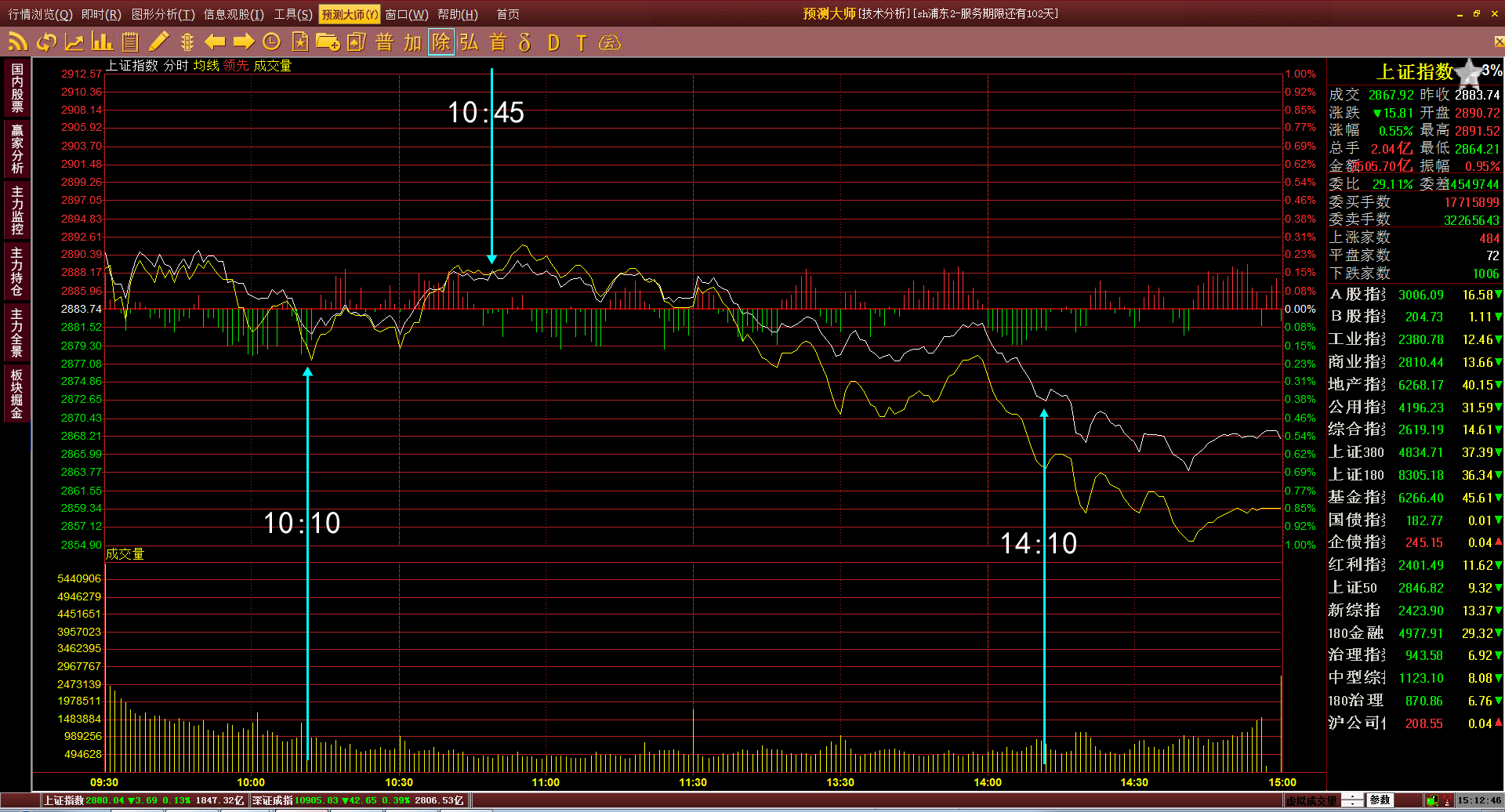Click the 成交量 sub-chart label
The image size is (1505, 812).
click(x=125, y=554)
